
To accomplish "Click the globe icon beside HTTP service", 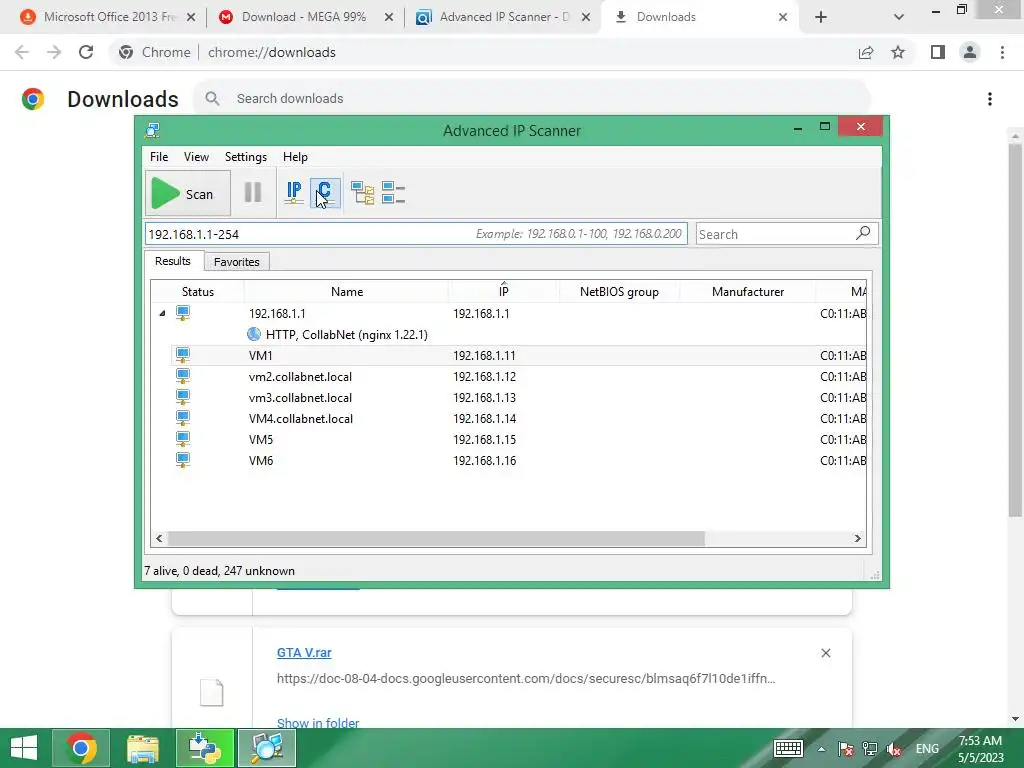I will [254, 334].
